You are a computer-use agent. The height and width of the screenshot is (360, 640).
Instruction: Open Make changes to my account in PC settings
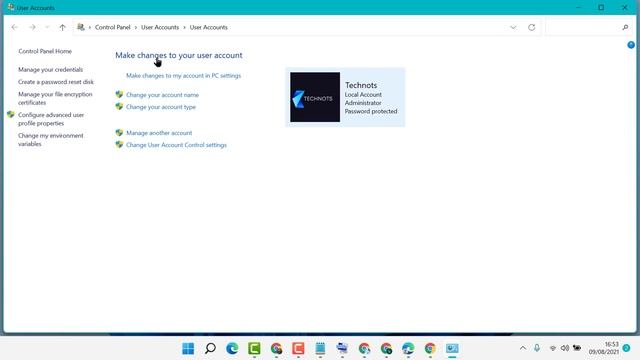(183, 76)
